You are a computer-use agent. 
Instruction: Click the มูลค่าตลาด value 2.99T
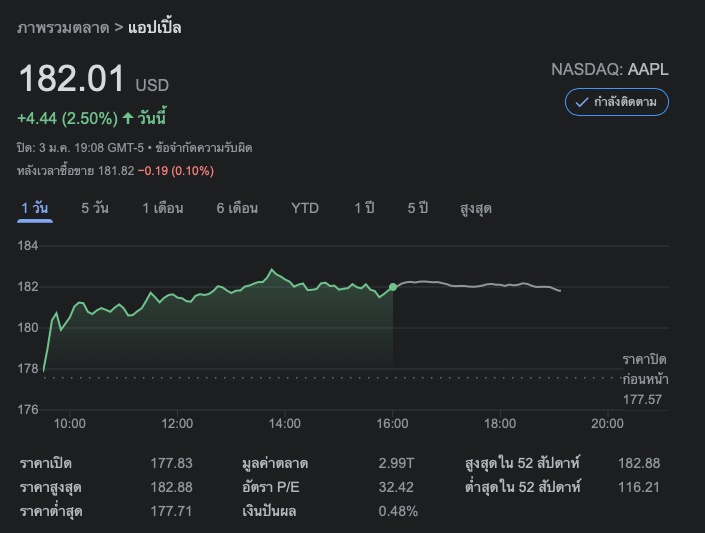[x=398, y=463]
